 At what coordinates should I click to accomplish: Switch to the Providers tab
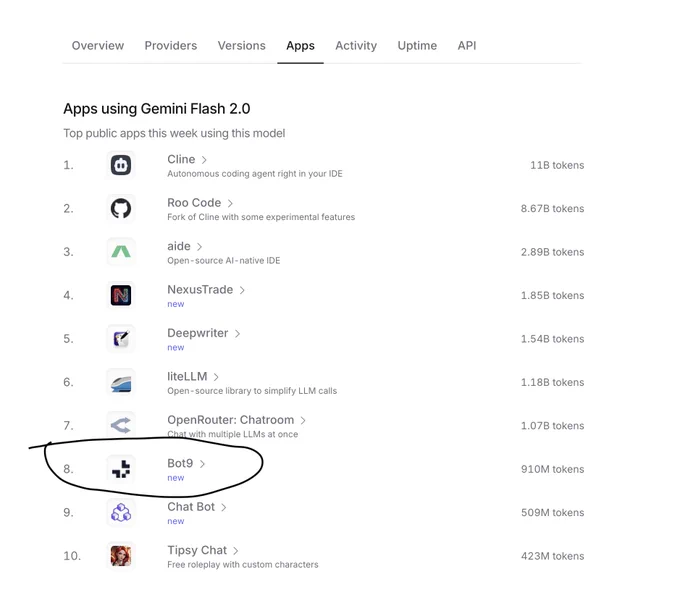[171, 46]
